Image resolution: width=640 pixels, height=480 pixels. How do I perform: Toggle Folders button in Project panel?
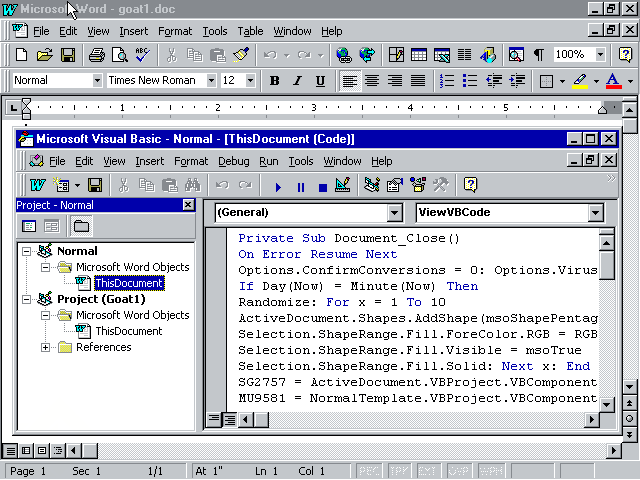click(81, 226)
